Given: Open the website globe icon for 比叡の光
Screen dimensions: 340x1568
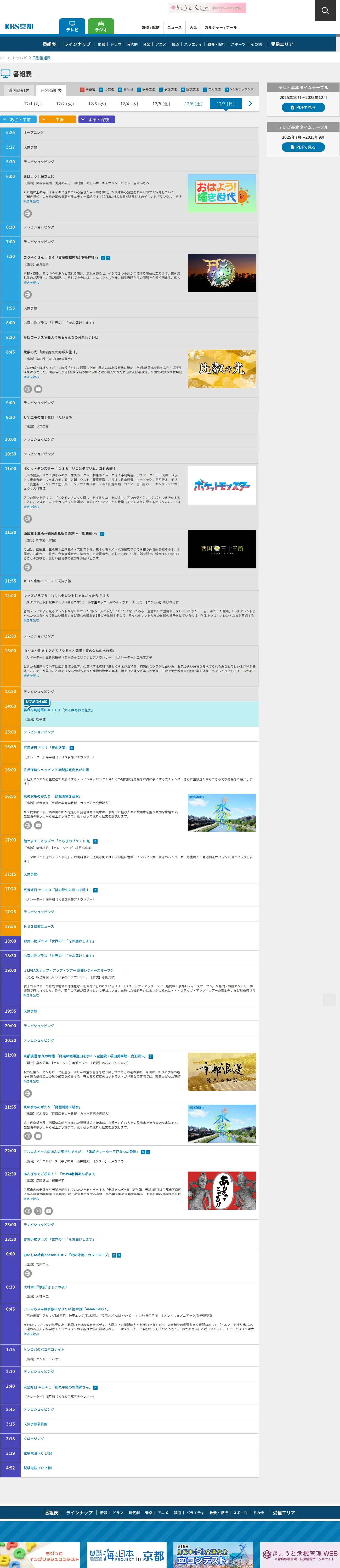Looking at the screenshot, I should point(27,389).
